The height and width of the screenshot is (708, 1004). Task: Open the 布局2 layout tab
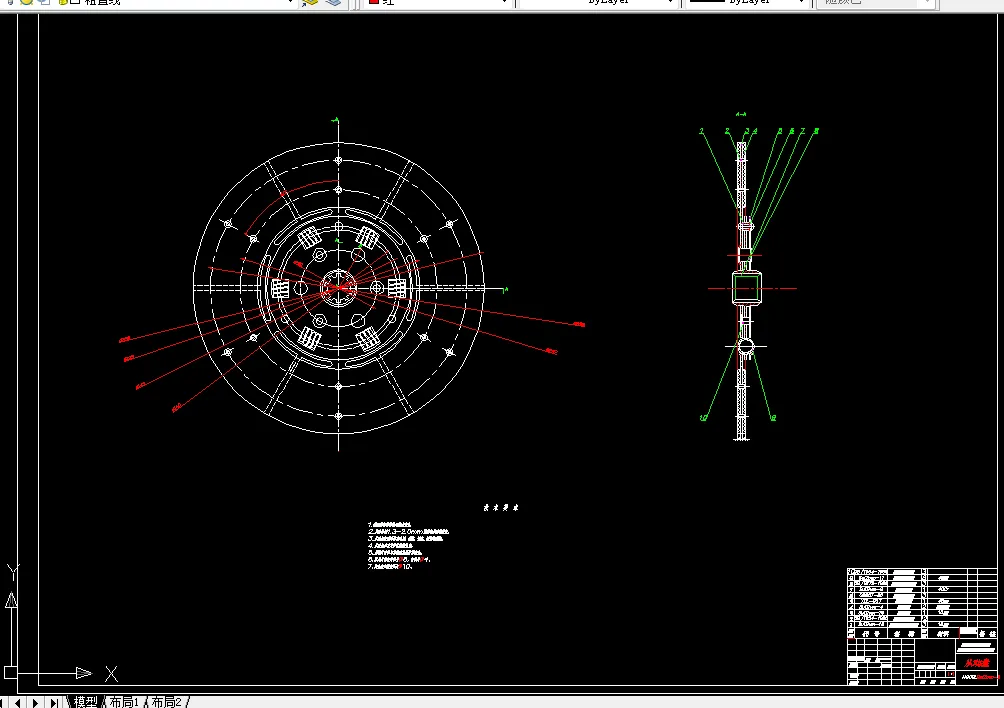click(x=166, y=702)
